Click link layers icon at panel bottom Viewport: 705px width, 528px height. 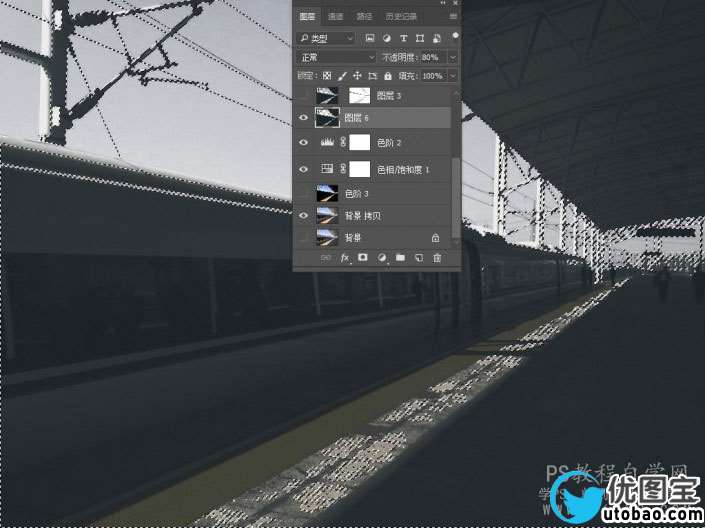click(x=326, y=258)
